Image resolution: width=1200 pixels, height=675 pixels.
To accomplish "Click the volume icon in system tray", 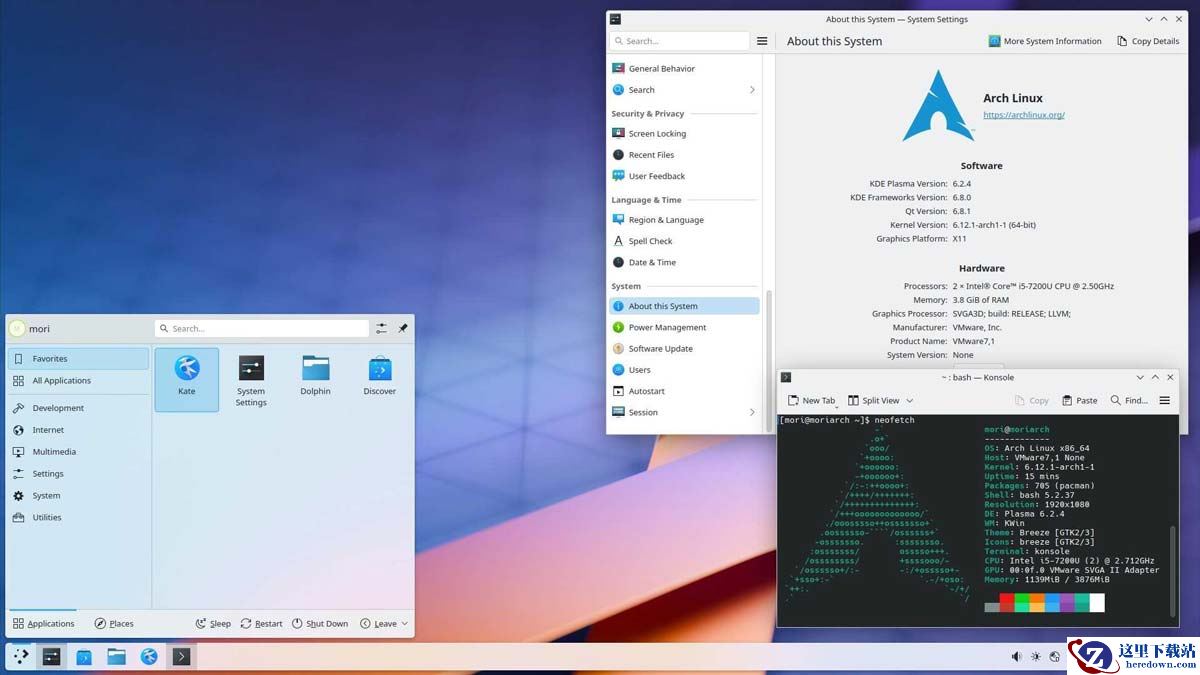I will pos(1016,657).
